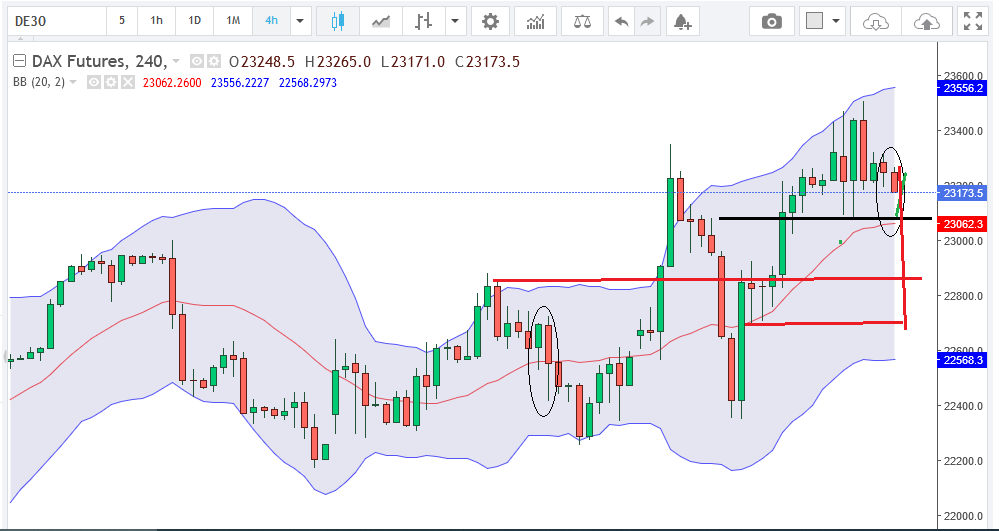Load chart layout via cloud download icon
This screenshot has width=999, height=531.
(875, 21)
